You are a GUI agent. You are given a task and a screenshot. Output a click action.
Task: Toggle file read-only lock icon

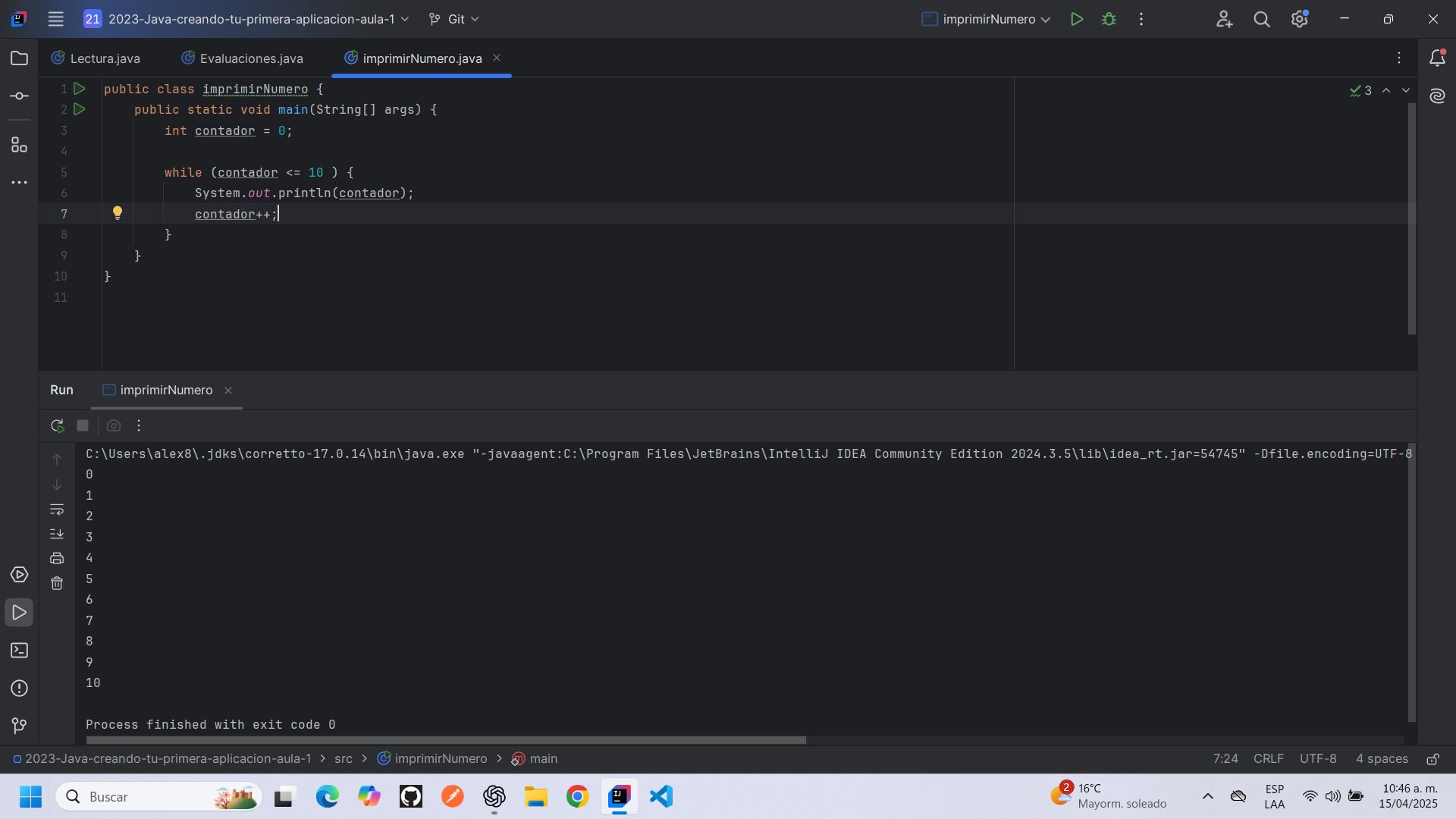tap(1433, 758)
